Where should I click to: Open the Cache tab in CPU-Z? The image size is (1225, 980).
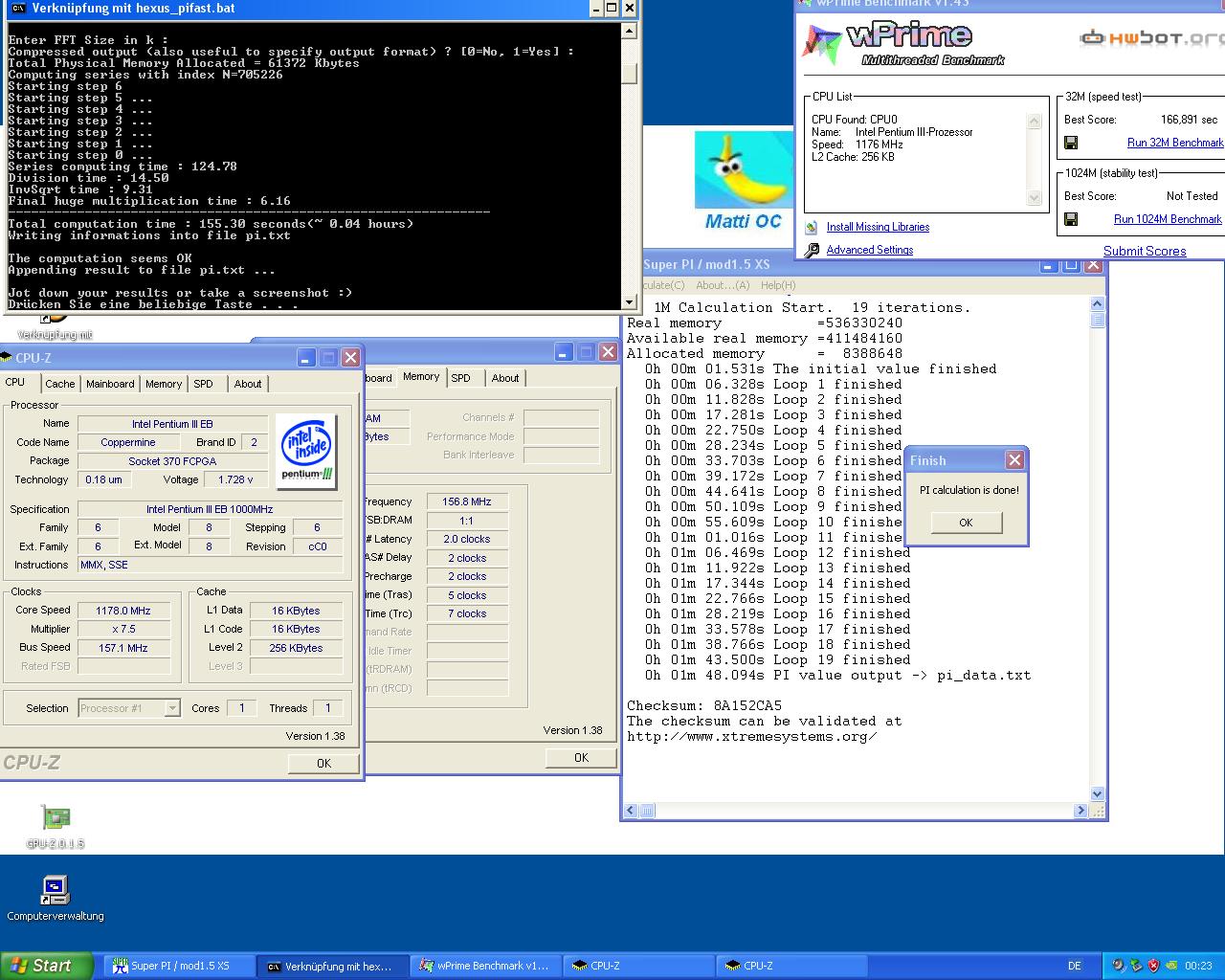(59, 384)
